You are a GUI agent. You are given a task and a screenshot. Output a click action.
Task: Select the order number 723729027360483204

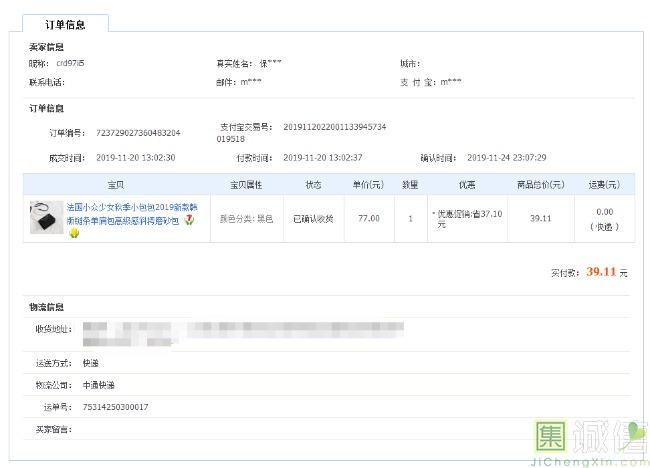pos(138,132)
